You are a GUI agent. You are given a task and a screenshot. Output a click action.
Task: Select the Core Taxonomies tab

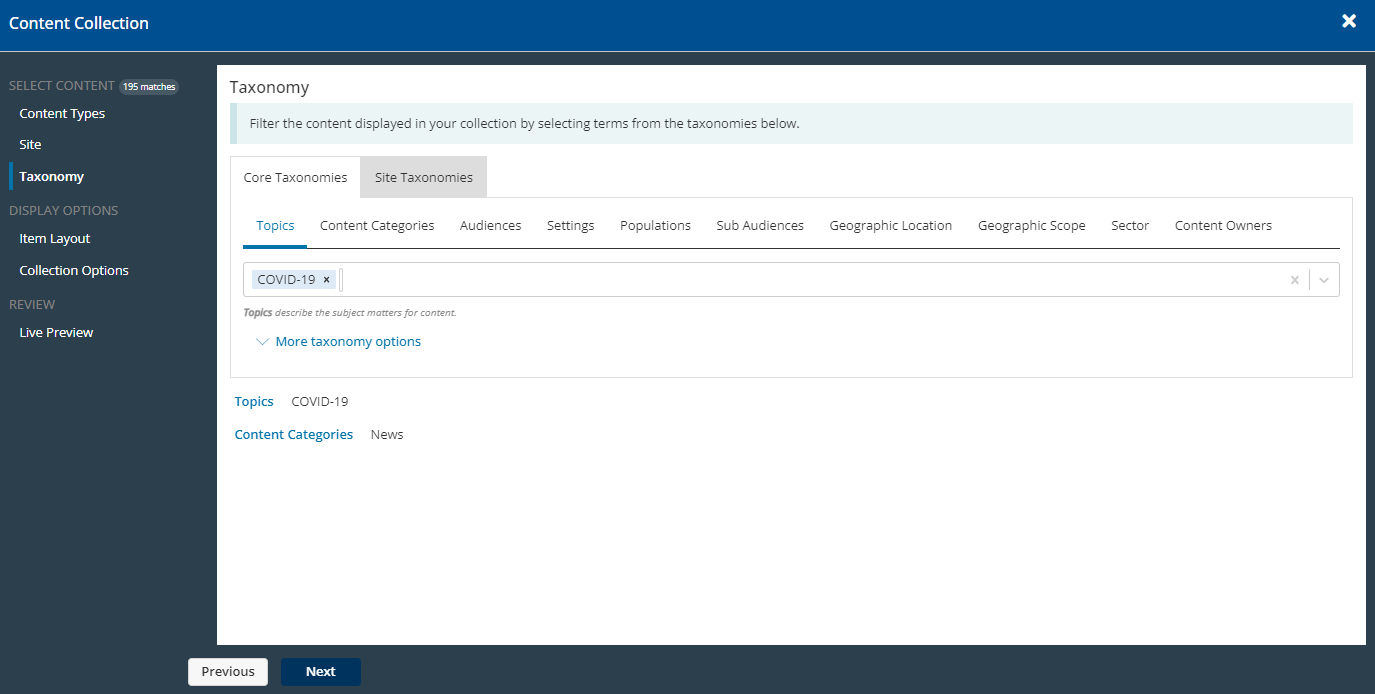[x=296, y=177]
